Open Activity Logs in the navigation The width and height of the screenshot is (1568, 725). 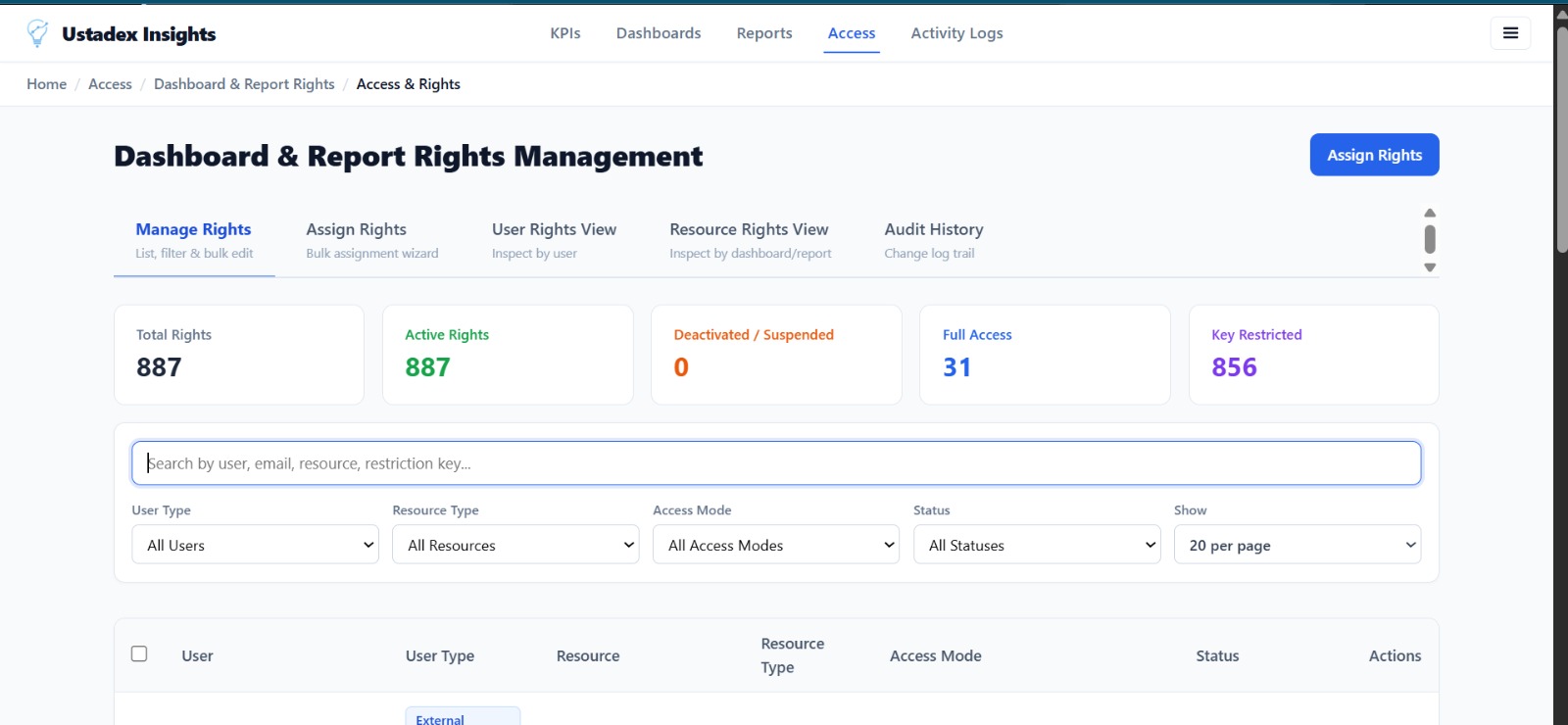(x=956, y=33)
